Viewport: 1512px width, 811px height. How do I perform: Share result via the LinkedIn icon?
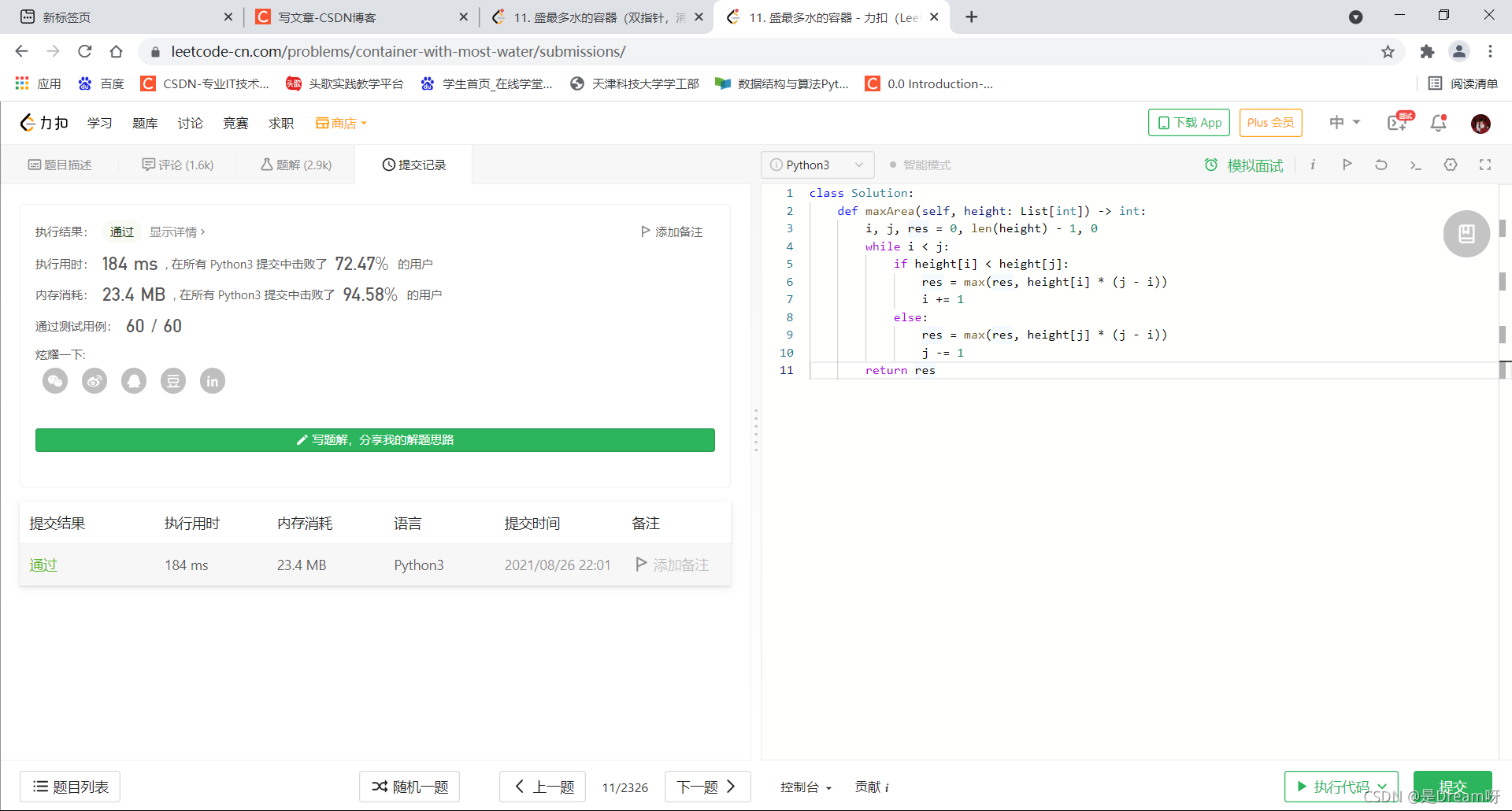pyautogui.click(x=213, y=380)
